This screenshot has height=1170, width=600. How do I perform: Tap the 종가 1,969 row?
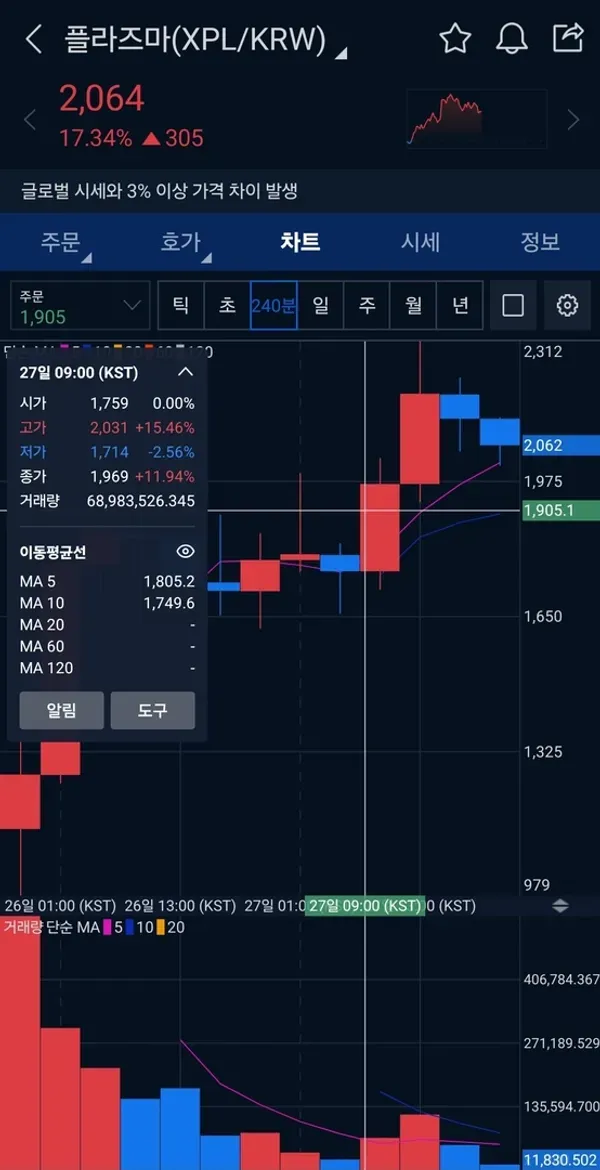coord(107,476)
